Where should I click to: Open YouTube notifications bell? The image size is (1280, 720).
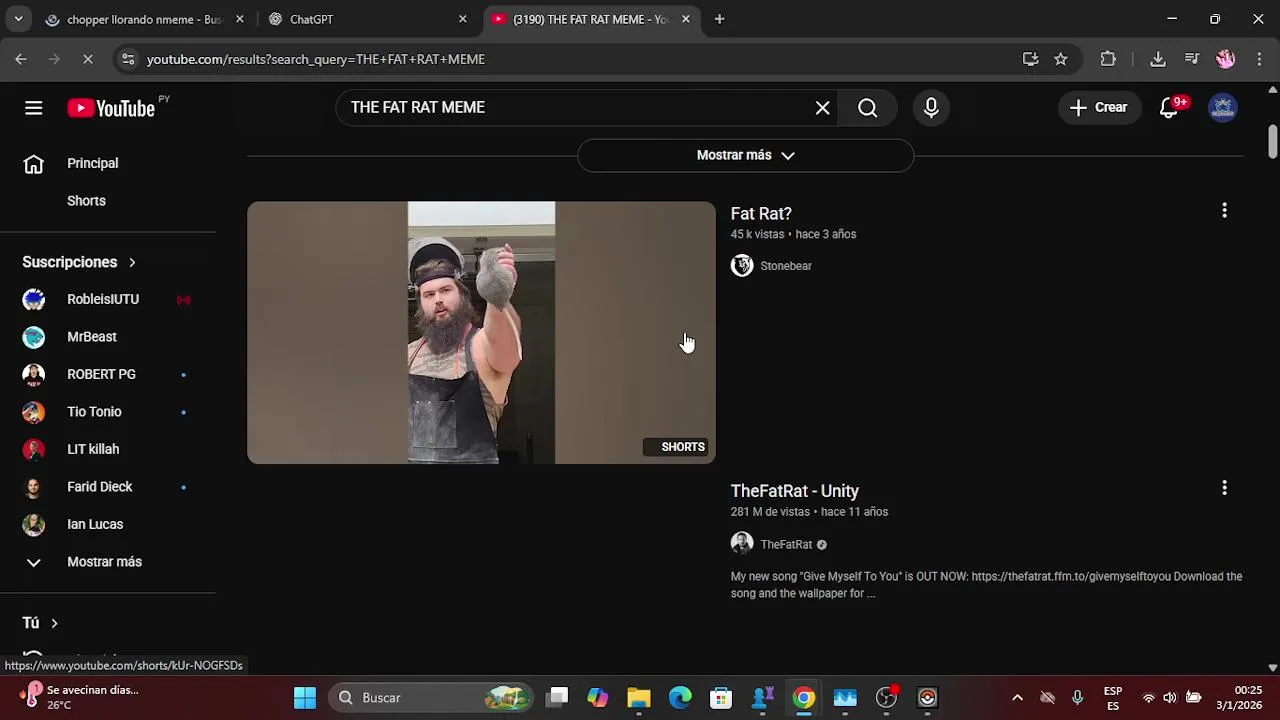point(1168,108)
